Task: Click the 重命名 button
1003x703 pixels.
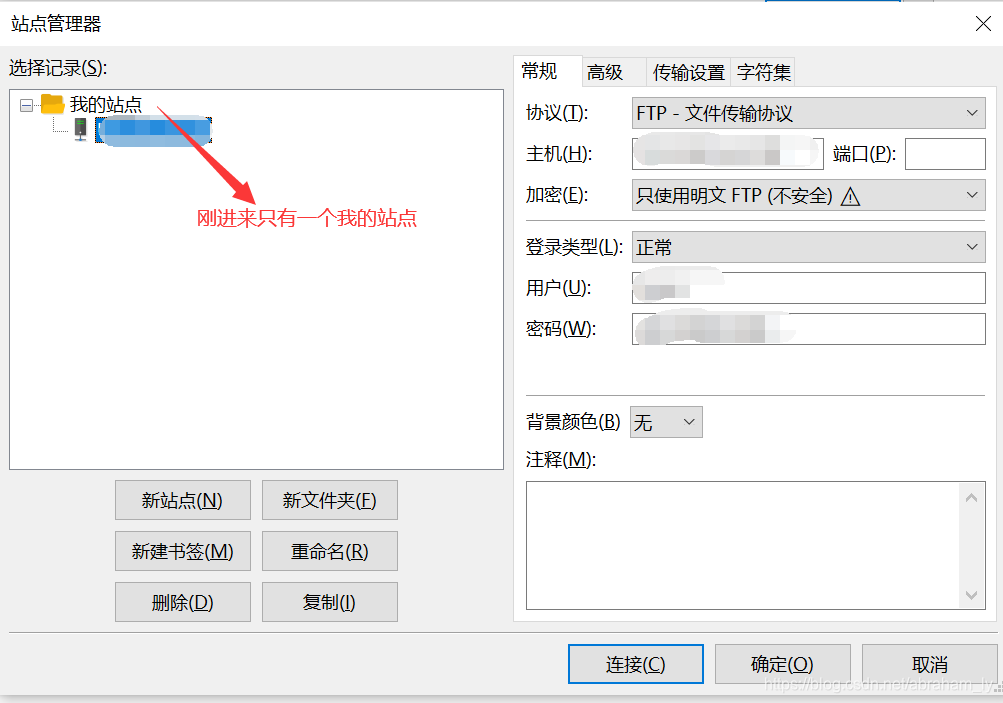Action: pos(329,551)
